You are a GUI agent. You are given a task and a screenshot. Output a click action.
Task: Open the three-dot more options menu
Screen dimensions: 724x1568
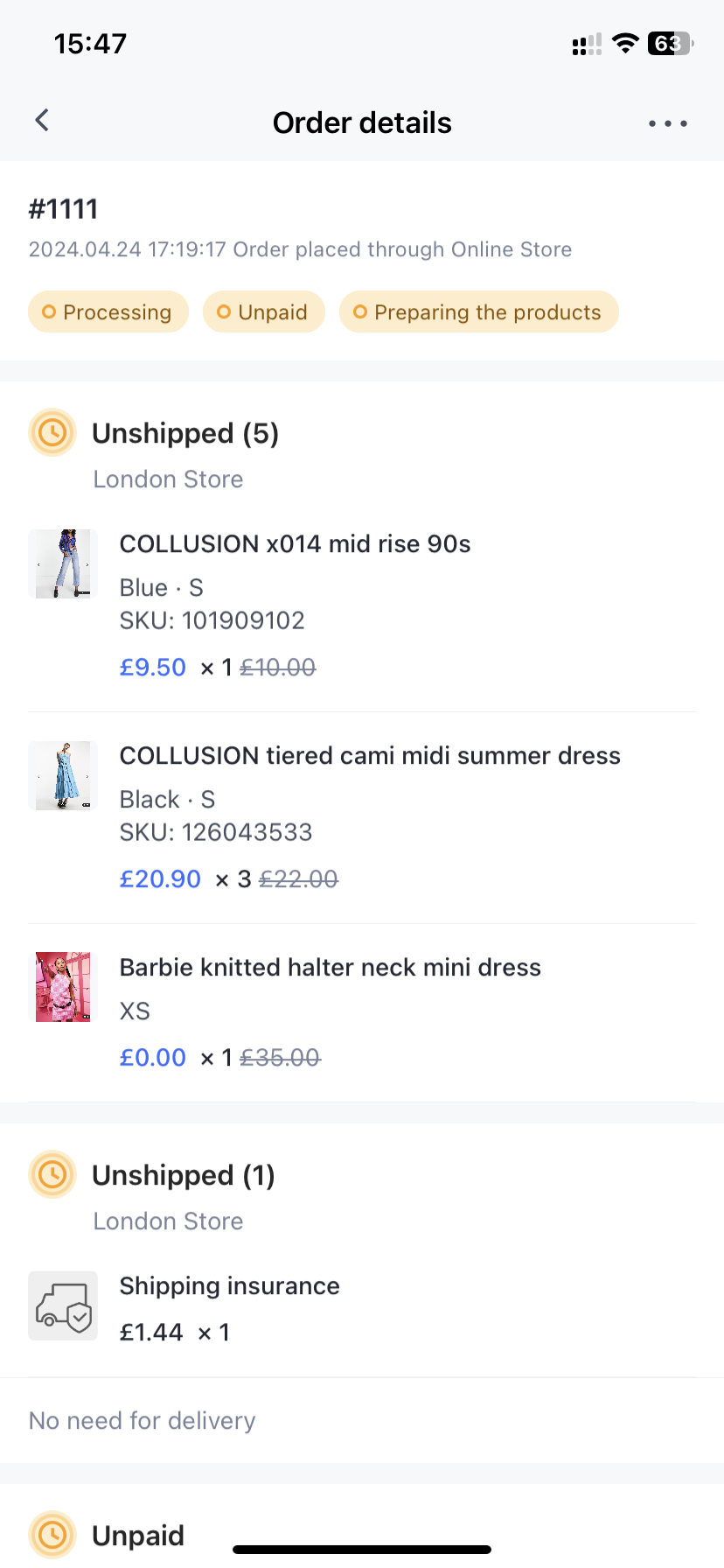pos(668,123)
